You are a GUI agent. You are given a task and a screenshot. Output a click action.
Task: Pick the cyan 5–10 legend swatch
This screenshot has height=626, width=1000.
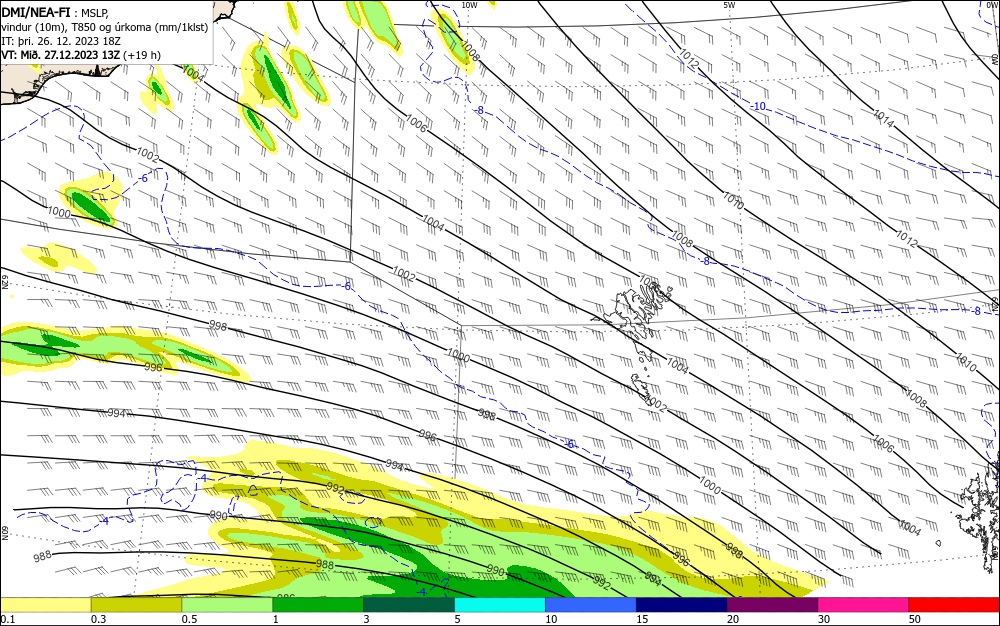[499, 605]
